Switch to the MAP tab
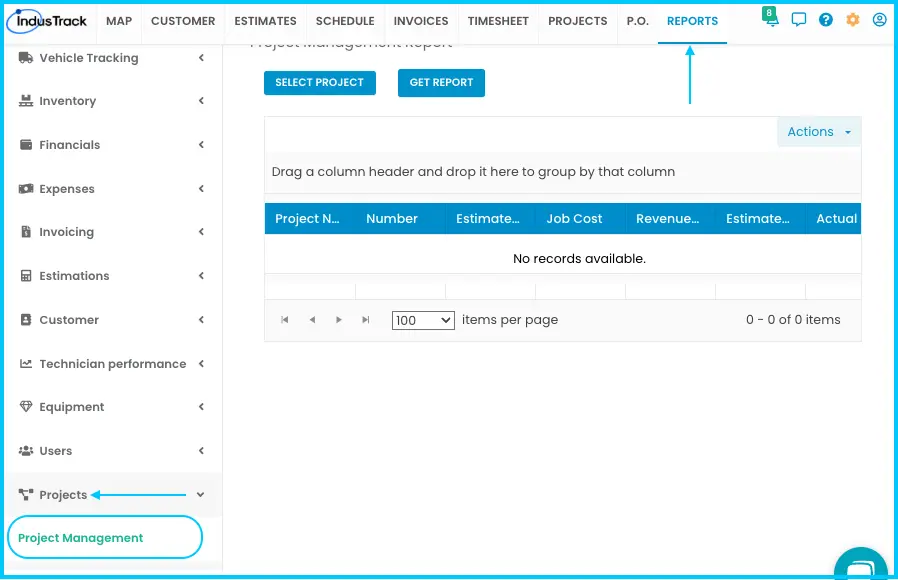Viewport: 898px width, 580px height. (119, 21)
